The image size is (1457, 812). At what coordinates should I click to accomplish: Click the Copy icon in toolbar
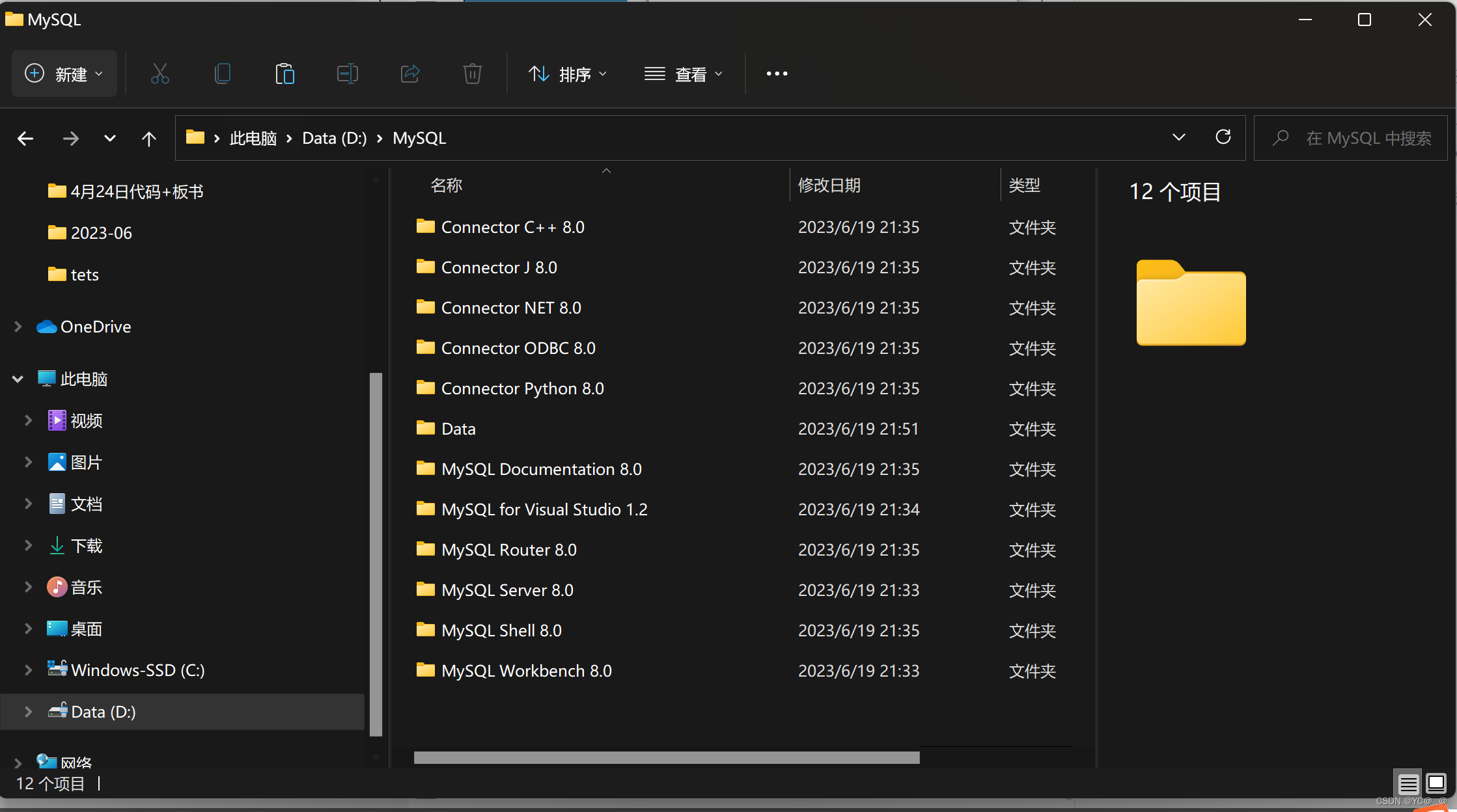point(223,74)
